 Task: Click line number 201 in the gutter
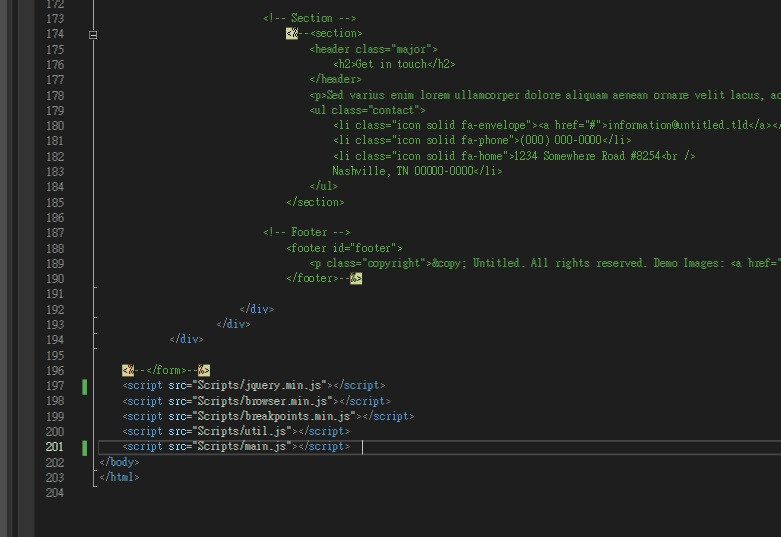tap(55, 447)
